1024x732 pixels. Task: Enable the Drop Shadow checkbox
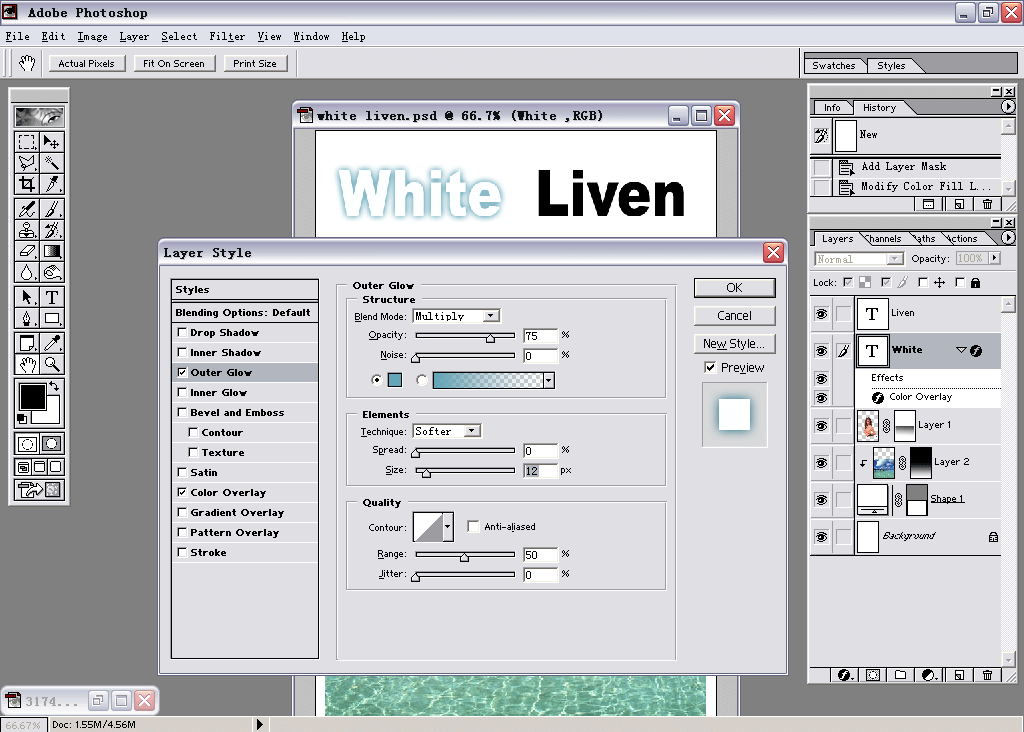182,332
